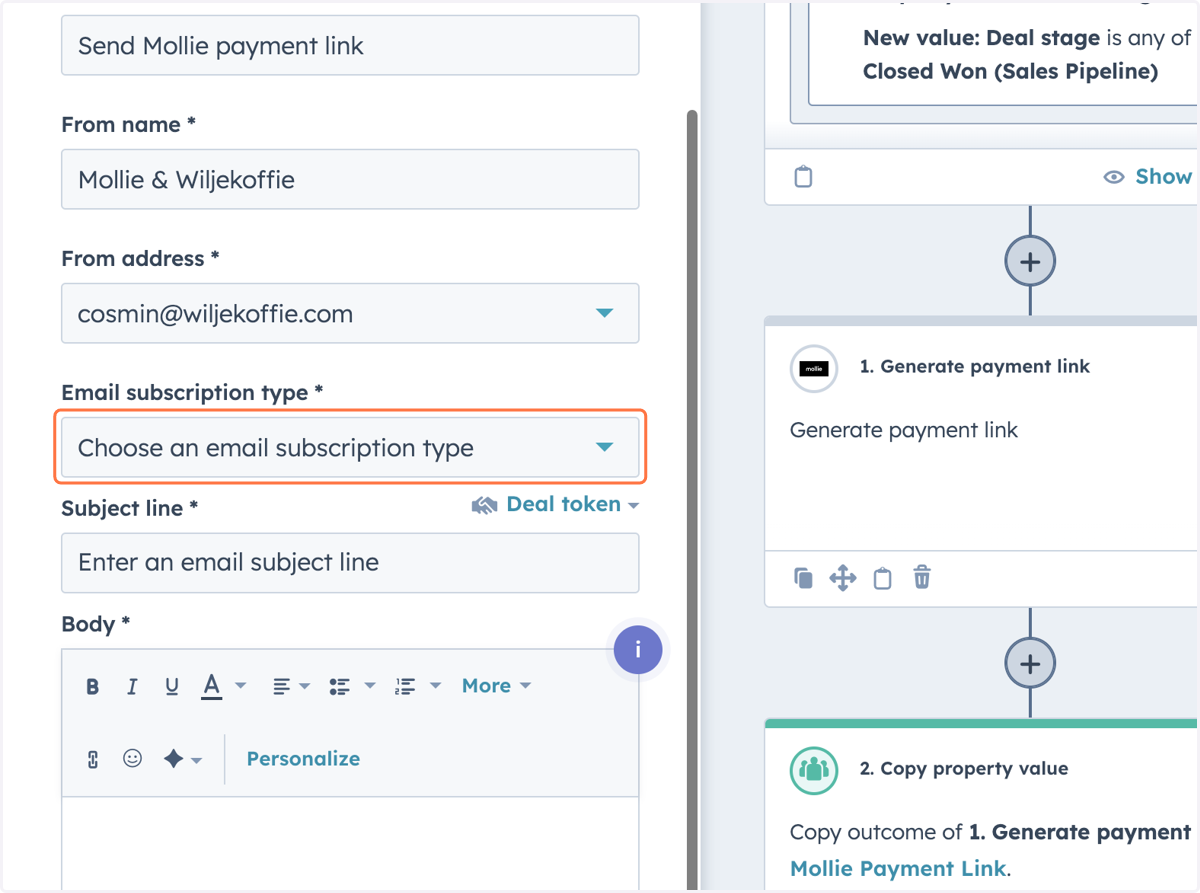Open bulleted list style dropdown arrow

[x=370, y=686]
